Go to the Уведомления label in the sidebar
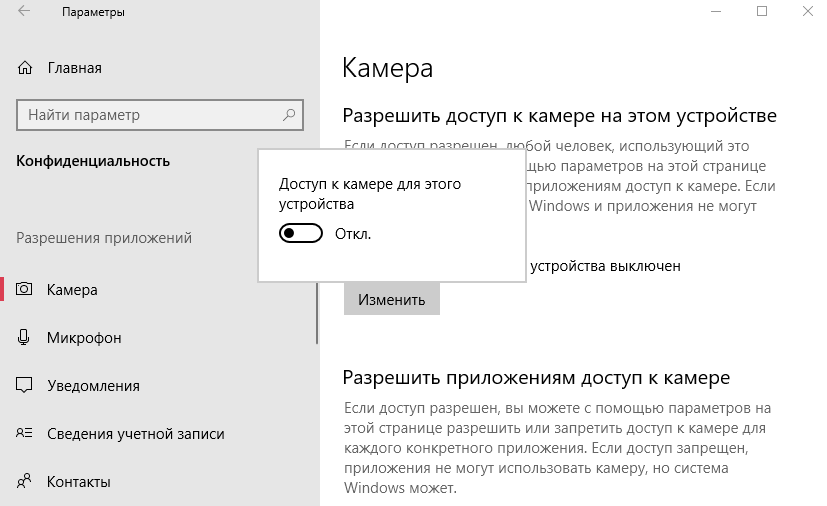The width and height of the screenshot is (827, 506). click(x=93, y=386)
